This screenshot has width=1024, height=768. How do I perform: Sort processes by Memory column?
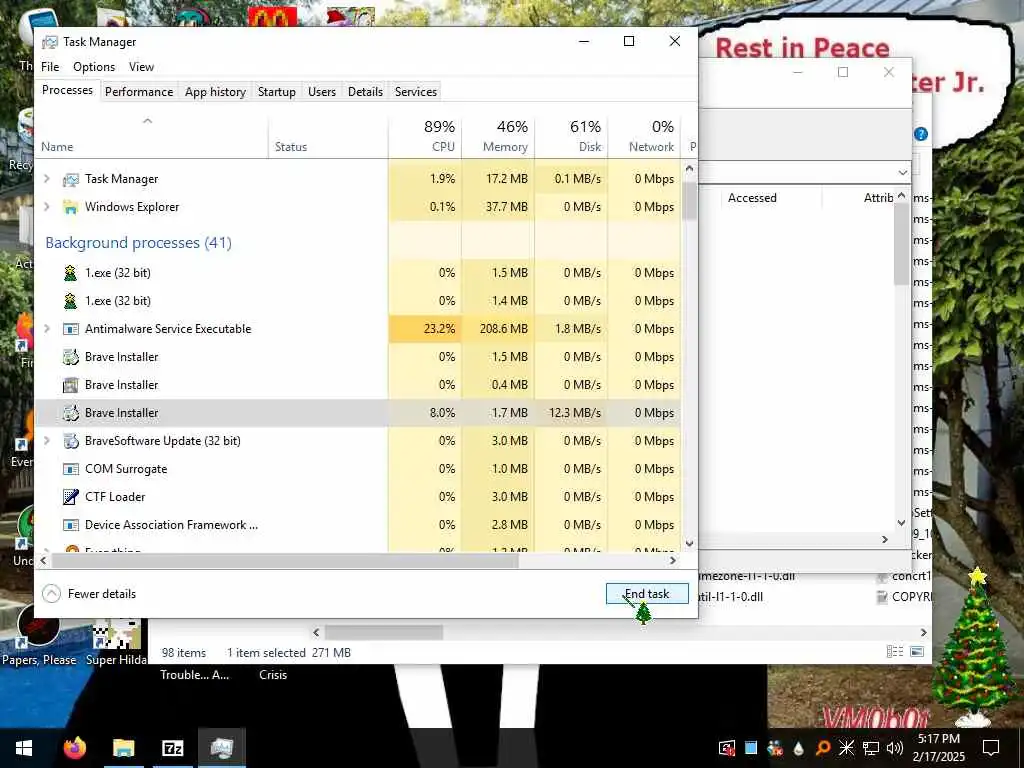[x=498, y=136]
